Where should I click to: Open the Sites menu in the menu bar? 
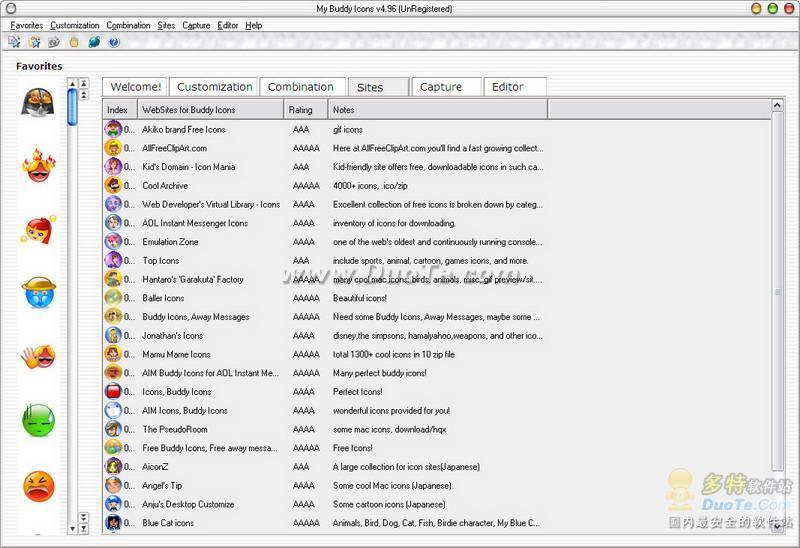click(x=166, y=25)
